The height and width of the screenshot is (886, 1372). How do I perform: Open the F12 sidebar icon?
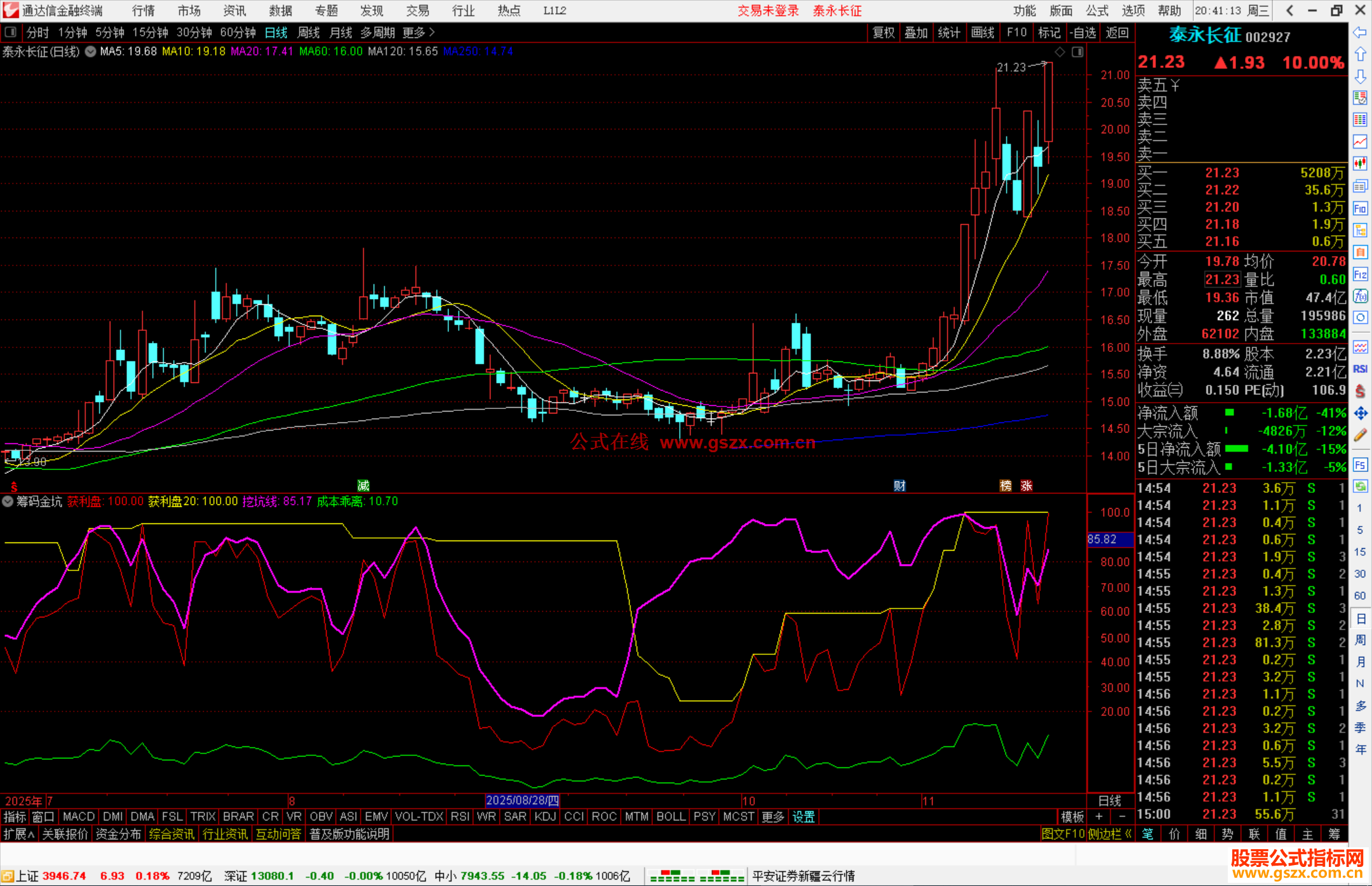tap(1360, 274)
